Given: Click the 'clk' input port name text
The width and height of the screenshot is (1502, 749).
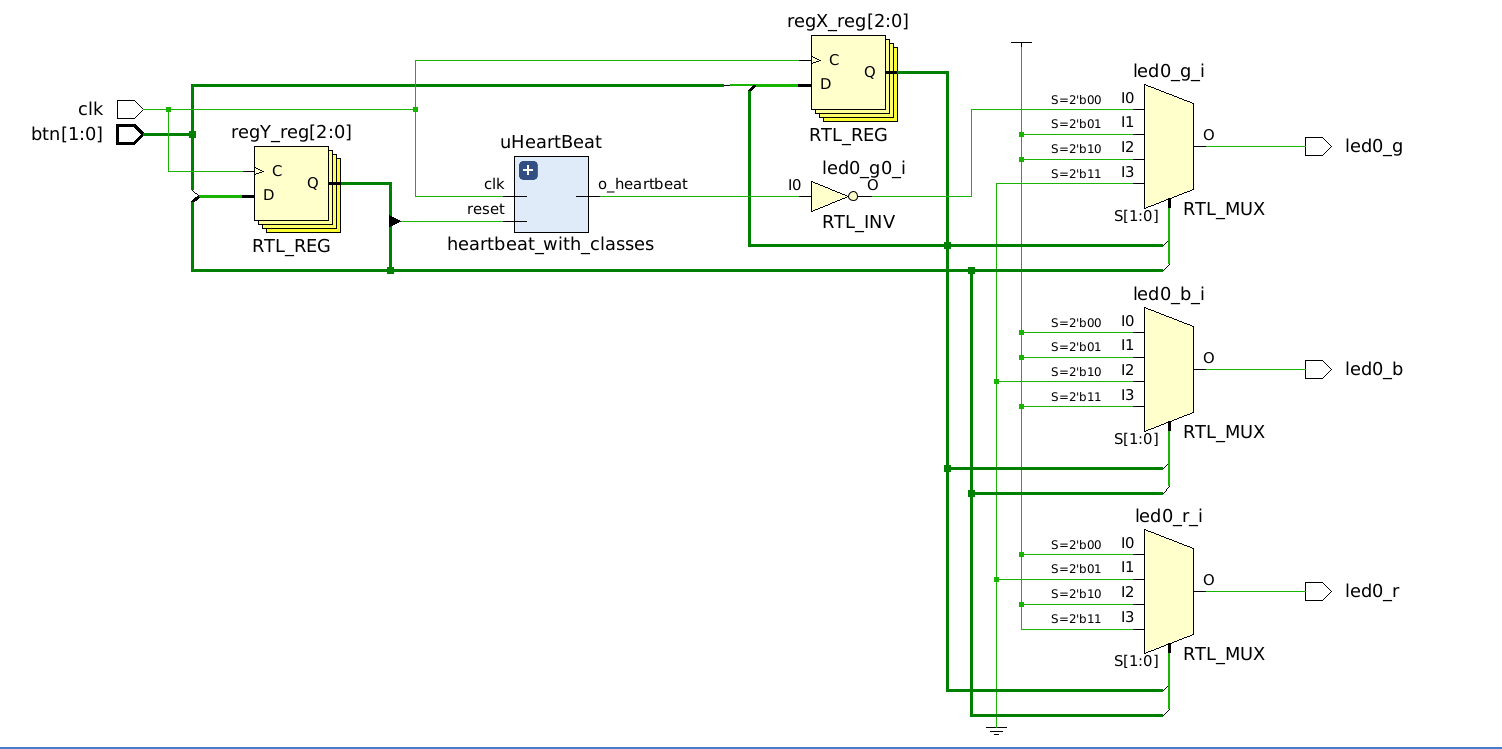Looking at the screenshot, I should pyautogui.click(x=90, y=108).
